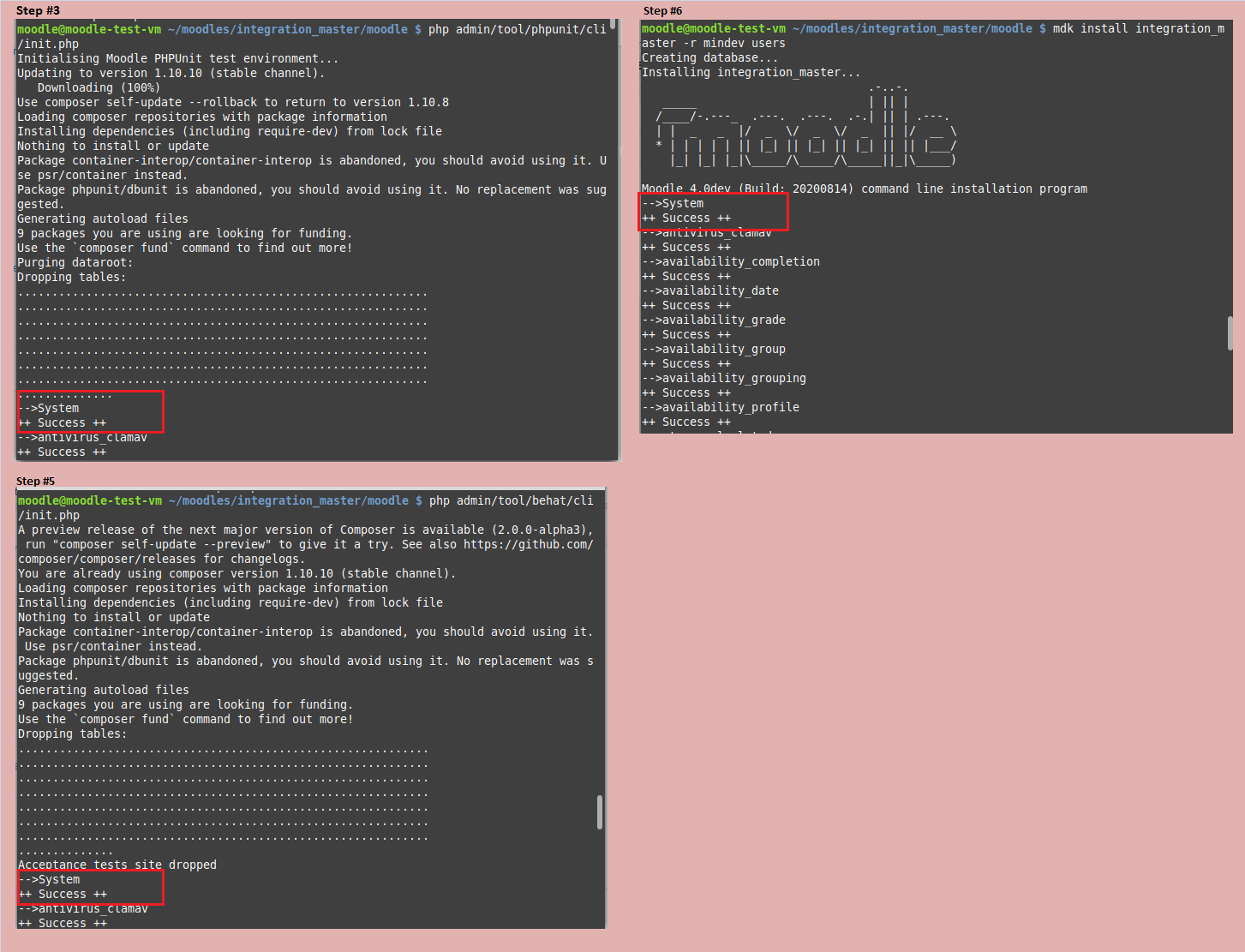Click 'Package container-interop/container-interop' line in Step #5 terminal
Screen dimensions: 1245x952
306,638
